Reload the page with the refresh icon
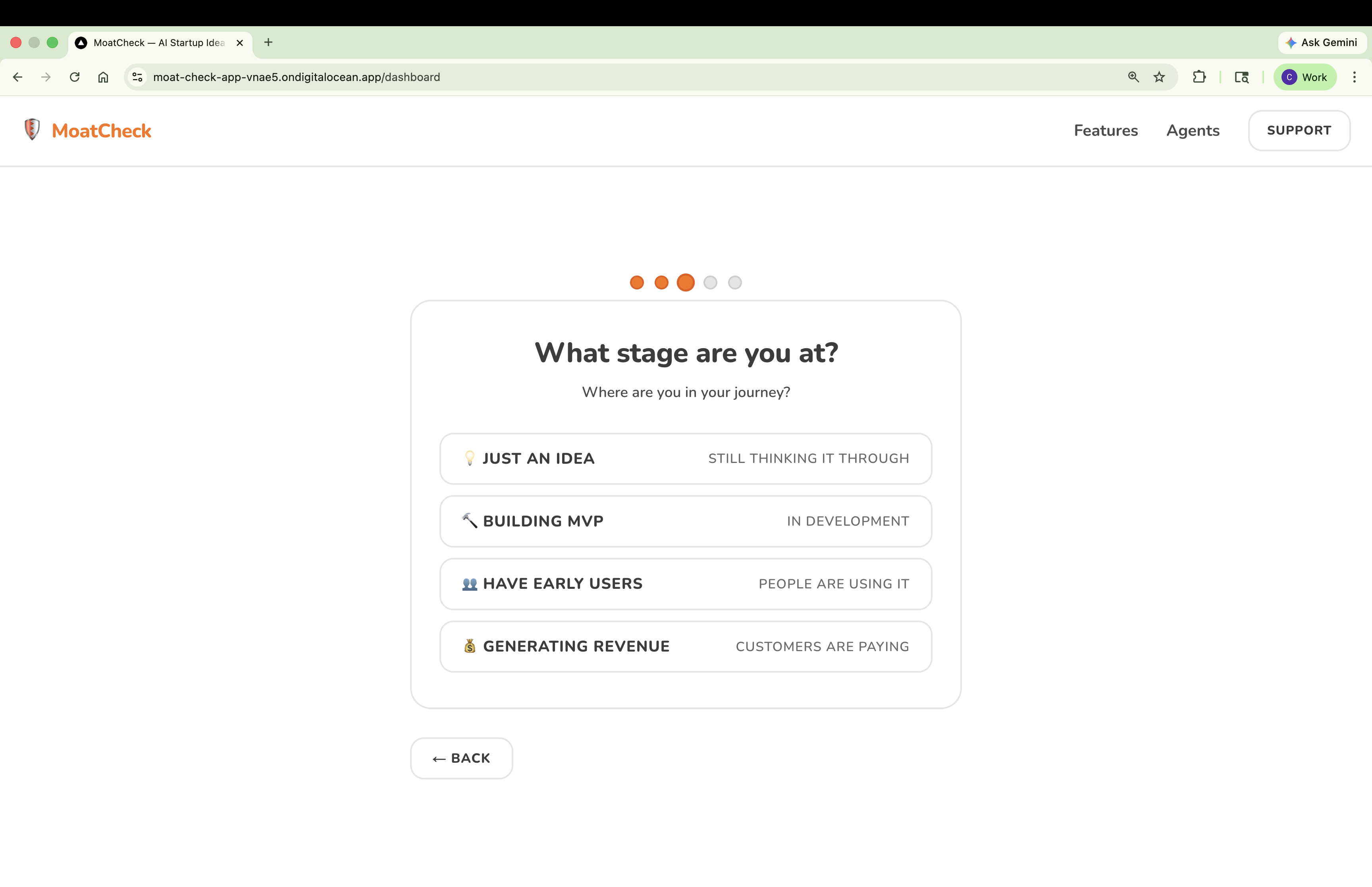 75,77
